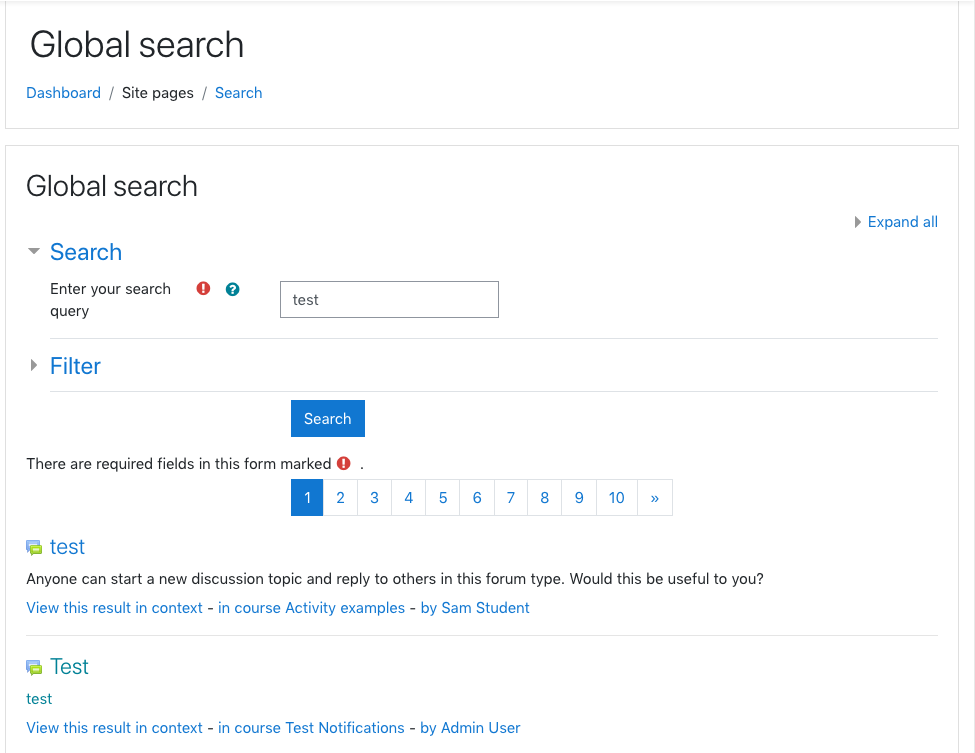Go to results page 6
Image resolution: width=975 pixels, height=753 pixels.
pos(477,497)
